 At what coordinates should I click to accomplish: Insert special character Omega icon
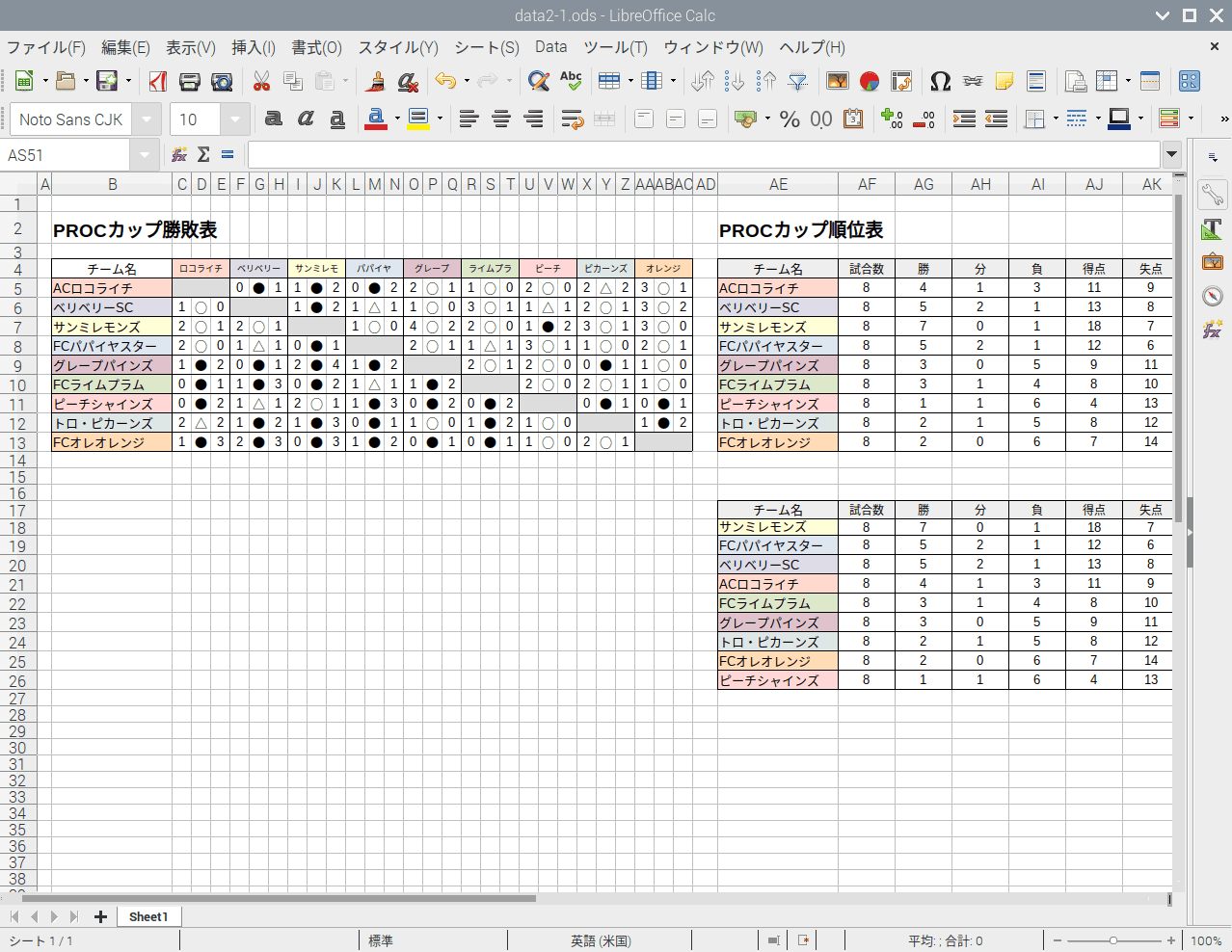click(x=940, y=82)
